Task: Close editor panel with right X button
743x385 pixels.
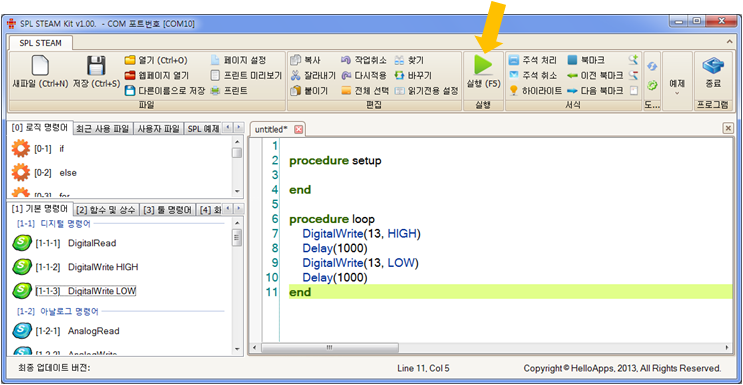Action: [728, 128]
